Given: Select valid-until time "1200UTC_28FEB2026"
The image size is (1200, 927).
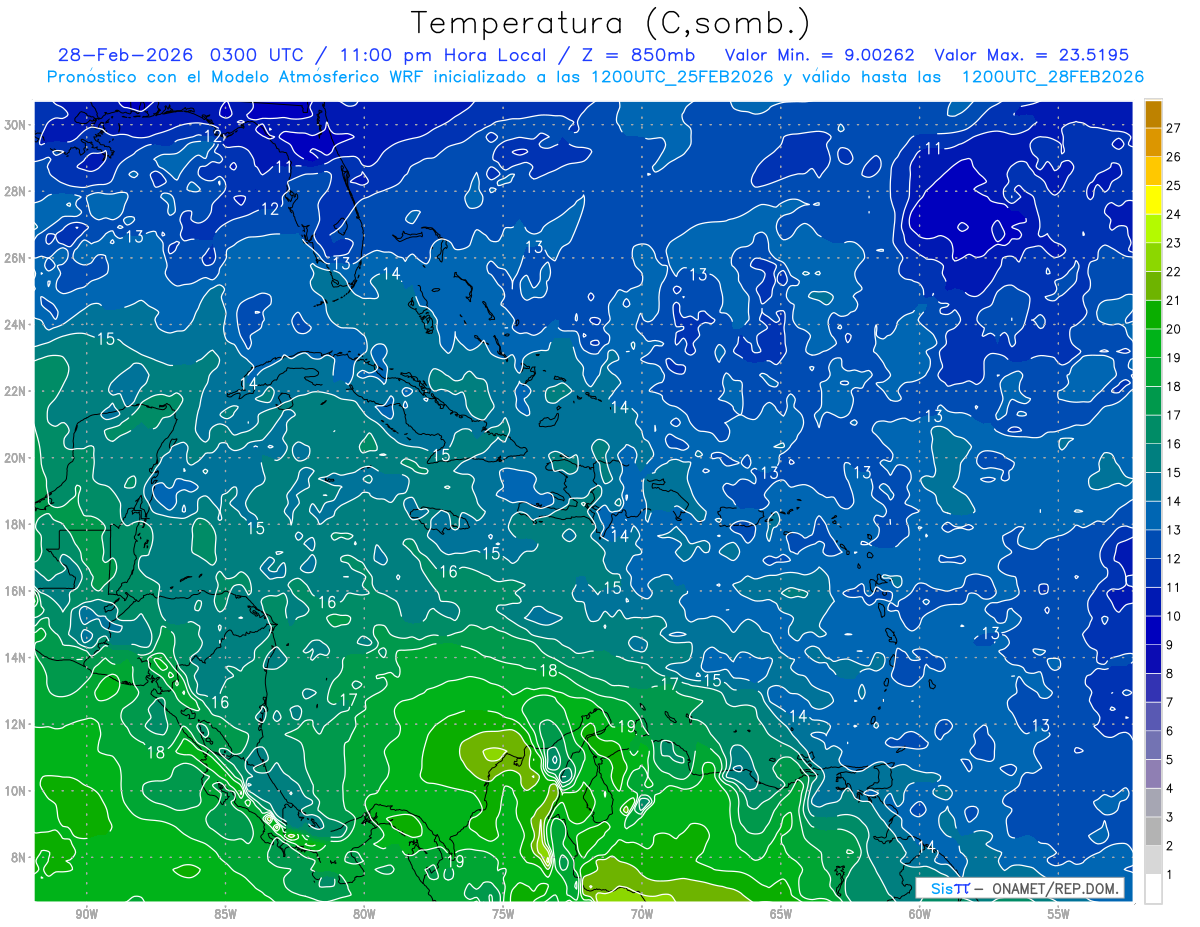Looking at the screenshot, I should pos(1053,77).
